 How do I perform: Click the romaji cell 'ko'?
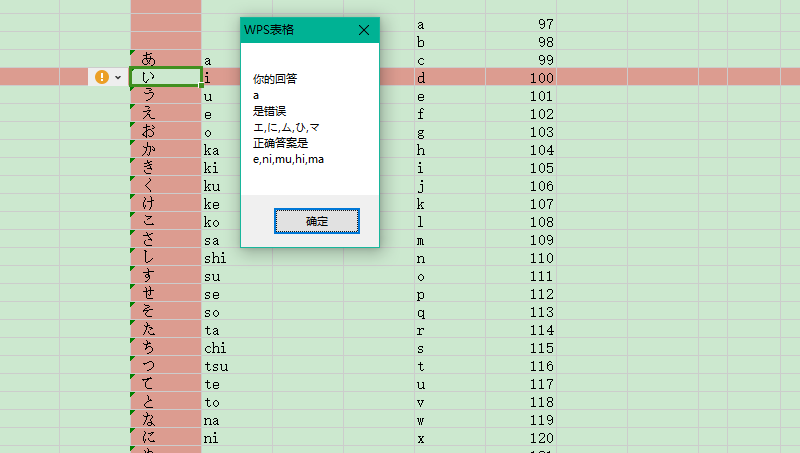pos(220,221)
